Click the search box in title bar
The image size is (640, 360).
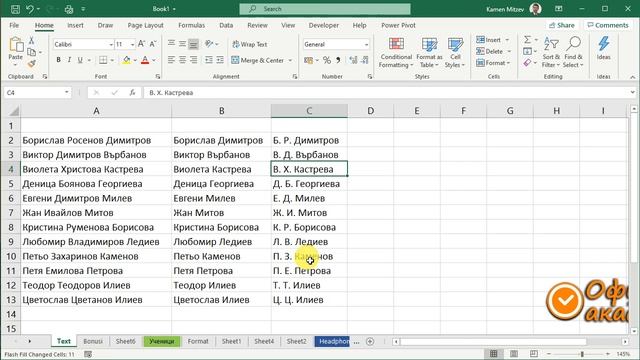[325, 9]
